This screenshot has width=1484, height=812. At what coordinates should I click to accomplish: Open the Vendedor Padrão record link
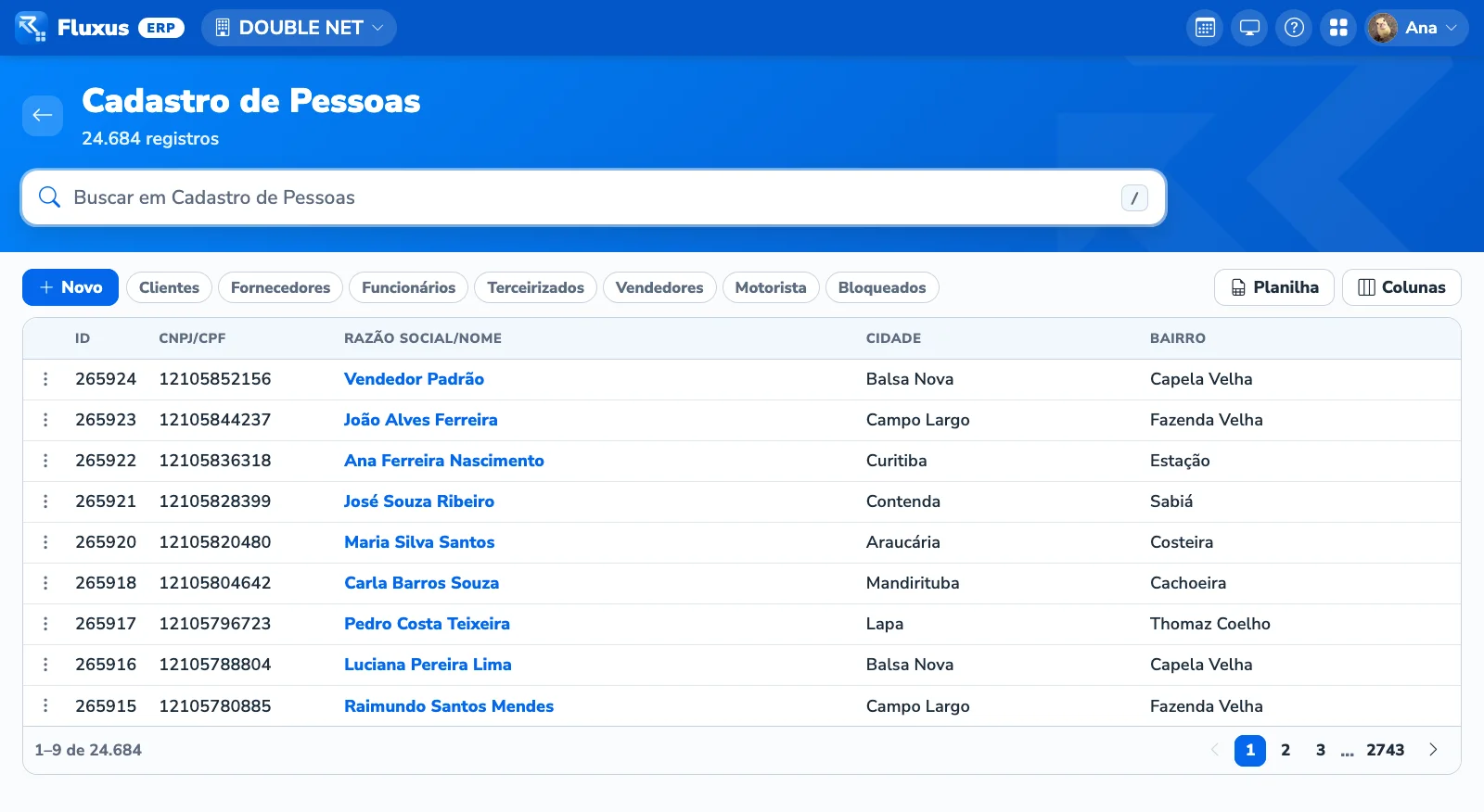tap(414, 379)
